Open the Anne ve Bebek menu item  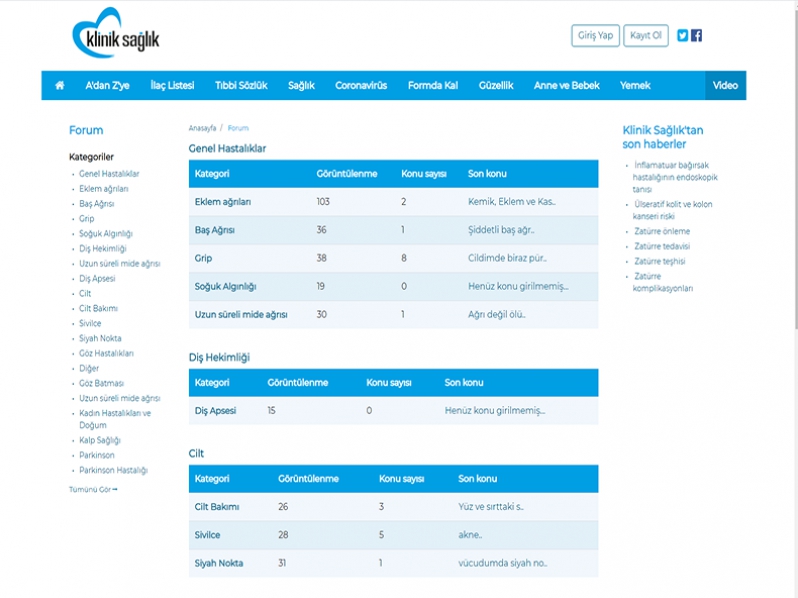coord(566,86)
